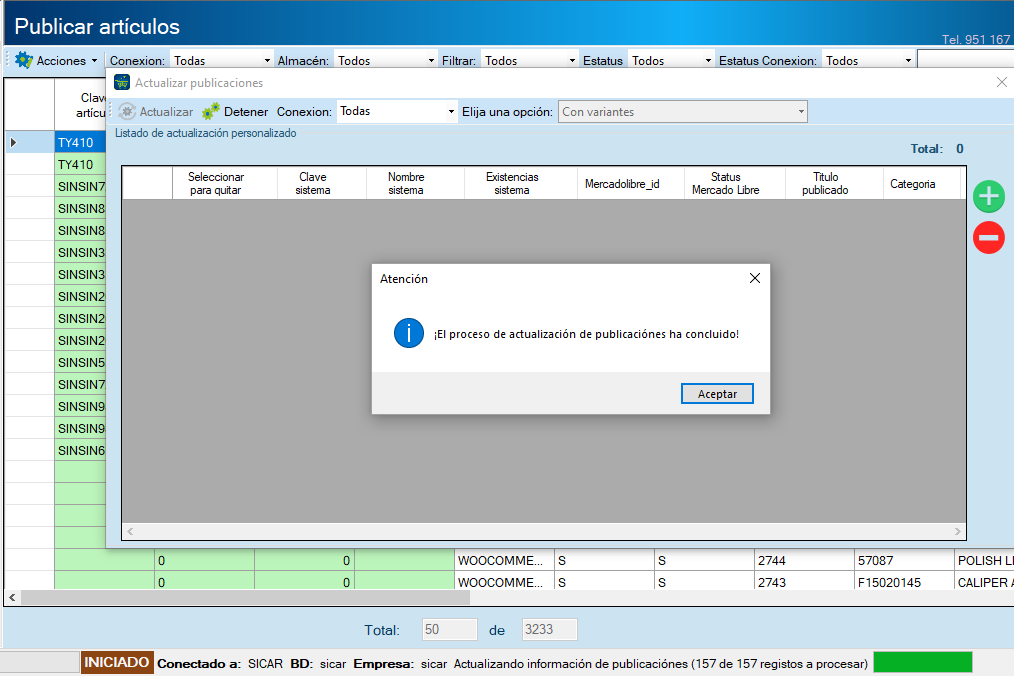This screenshot has width=1014, height=676.
Task: Click the blue information icon in dialog
Action: click(409, 333)
